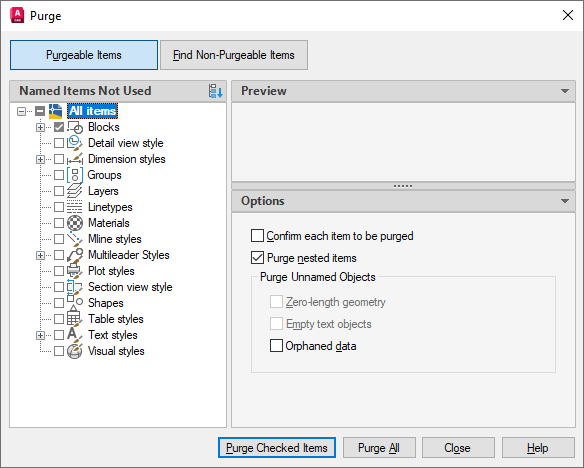584x468 pixels.
Task: Check the Layers checkbox in the tree
Action: [x=59, y=191]
